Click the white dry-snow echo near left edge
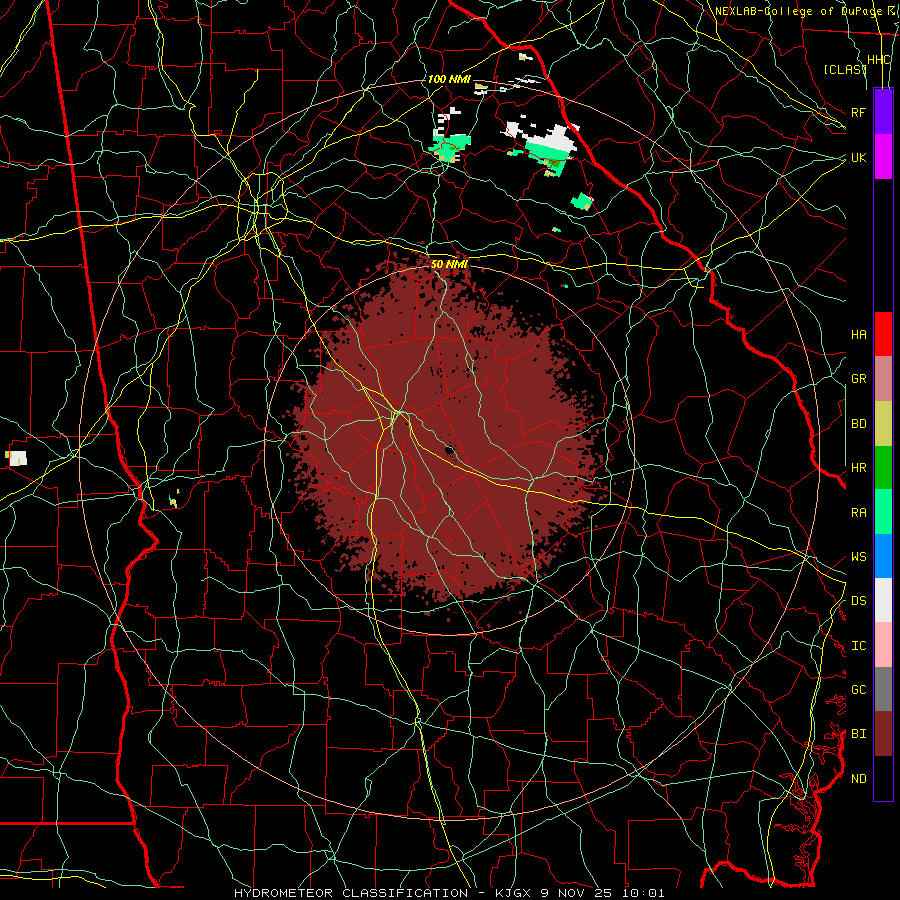 [18, 458]
